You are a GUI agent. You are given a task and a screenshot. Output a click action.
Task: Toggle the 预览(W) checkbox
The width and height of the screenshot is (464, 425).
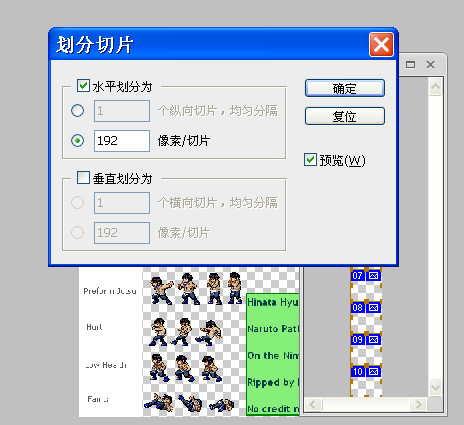click(310, 160)
